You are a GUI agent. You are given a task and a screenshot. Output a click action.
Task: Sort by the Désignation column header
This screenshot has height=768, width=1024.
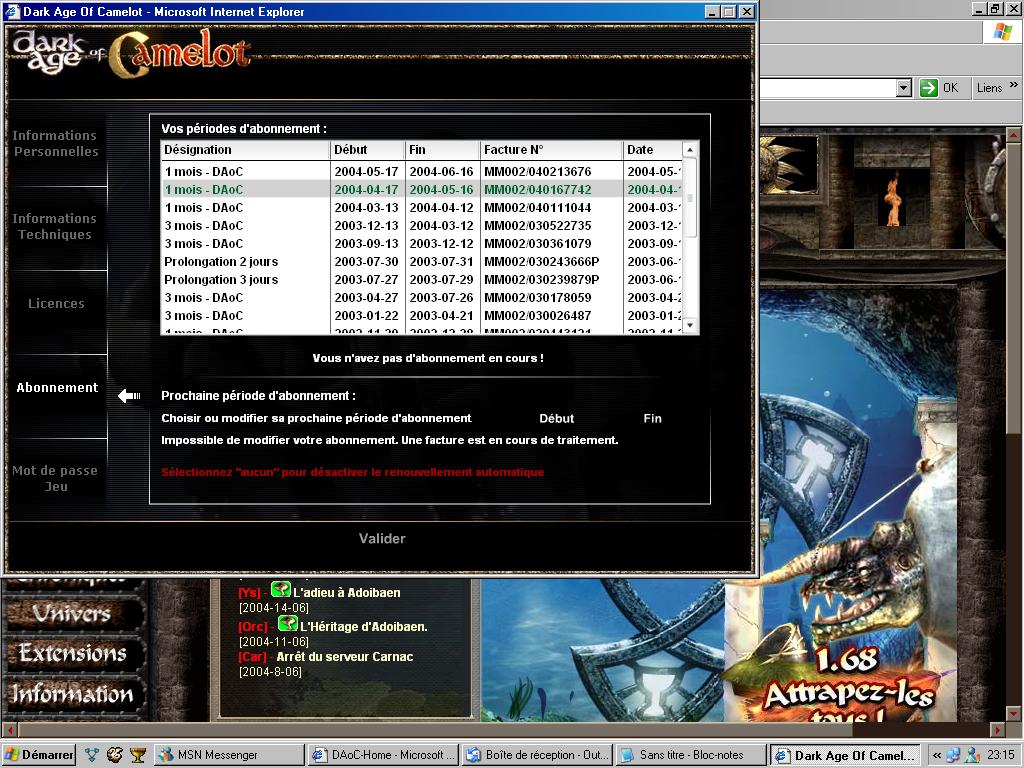pyautogui.click(x=246, y=150)
